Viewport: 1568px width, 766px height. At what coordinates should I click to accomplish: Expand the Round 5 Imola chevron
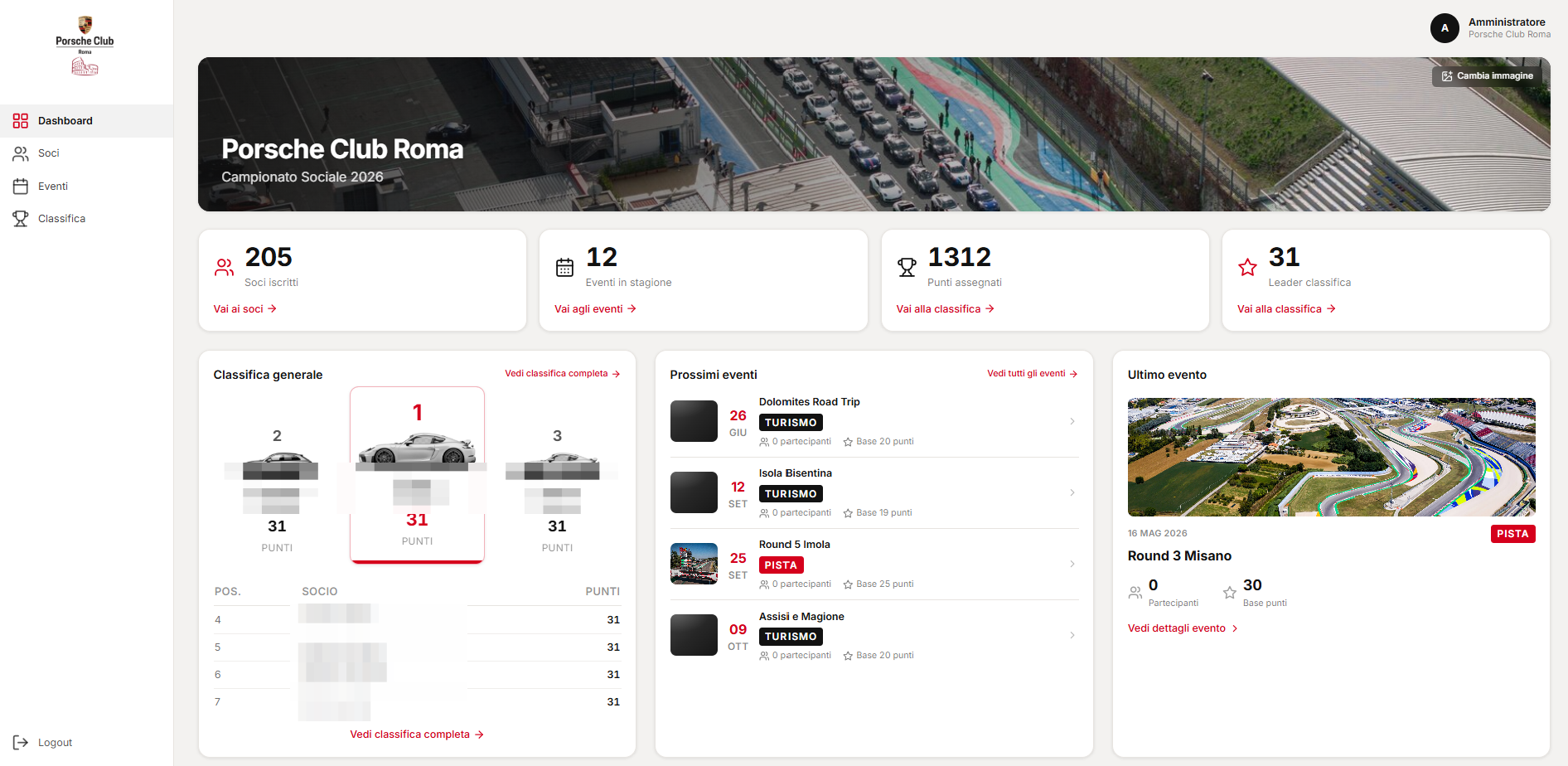[1072, 564]
